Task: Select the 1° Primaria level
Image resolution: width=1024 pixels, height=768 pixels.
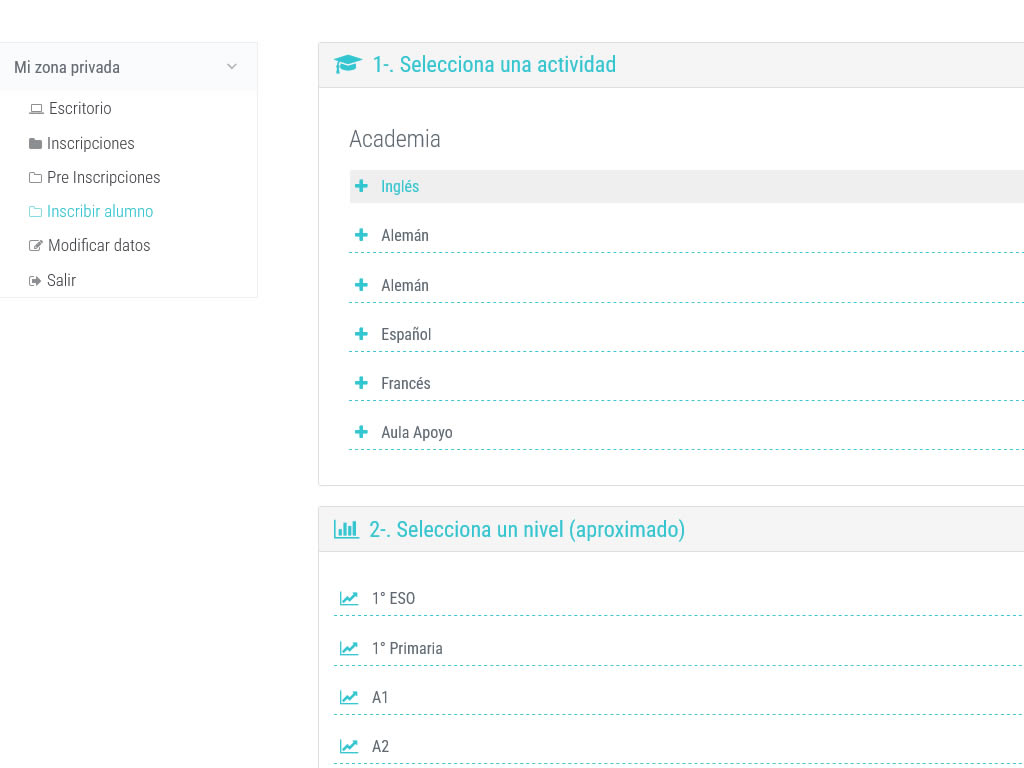Action: (407, 649)
